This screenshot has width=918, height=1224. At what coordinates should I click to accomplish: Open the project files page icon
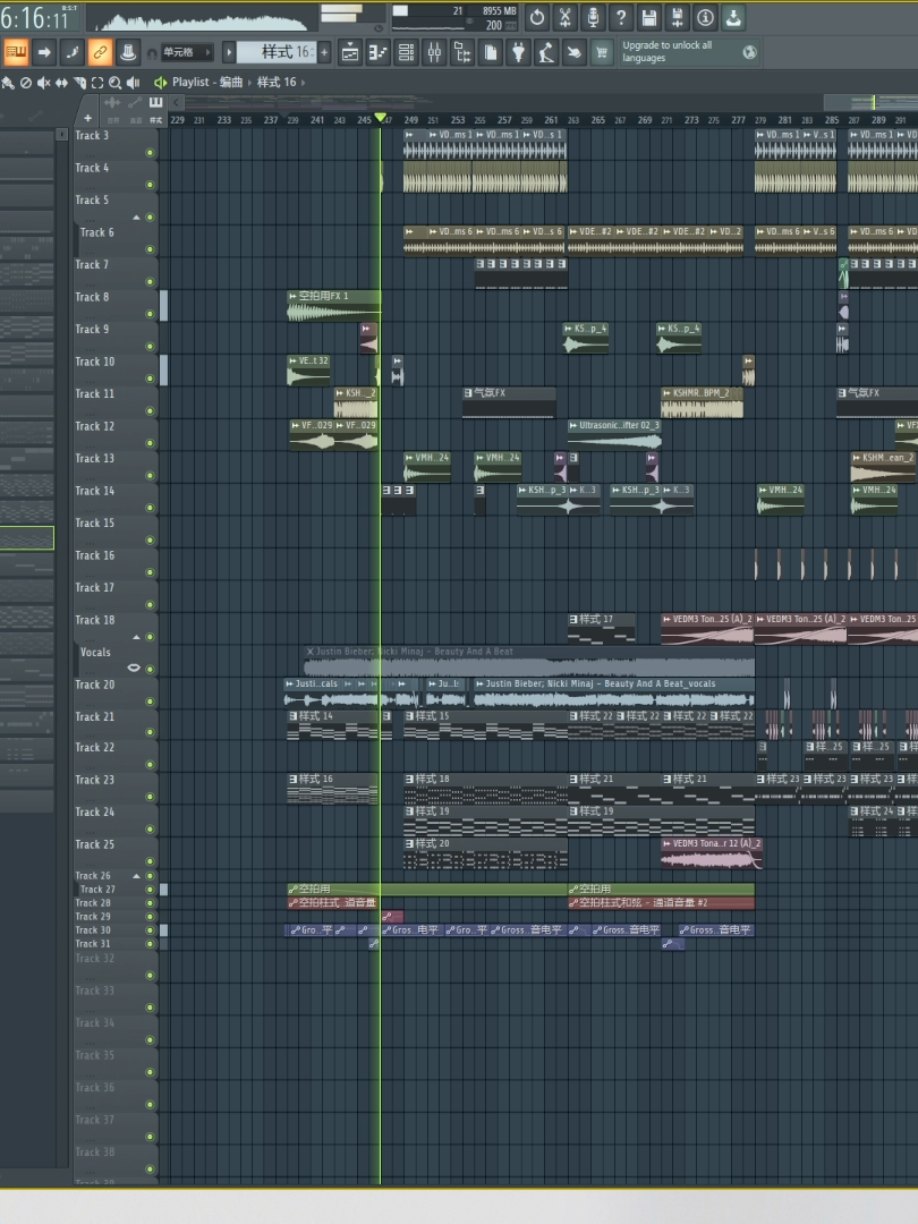coord(490,52)
